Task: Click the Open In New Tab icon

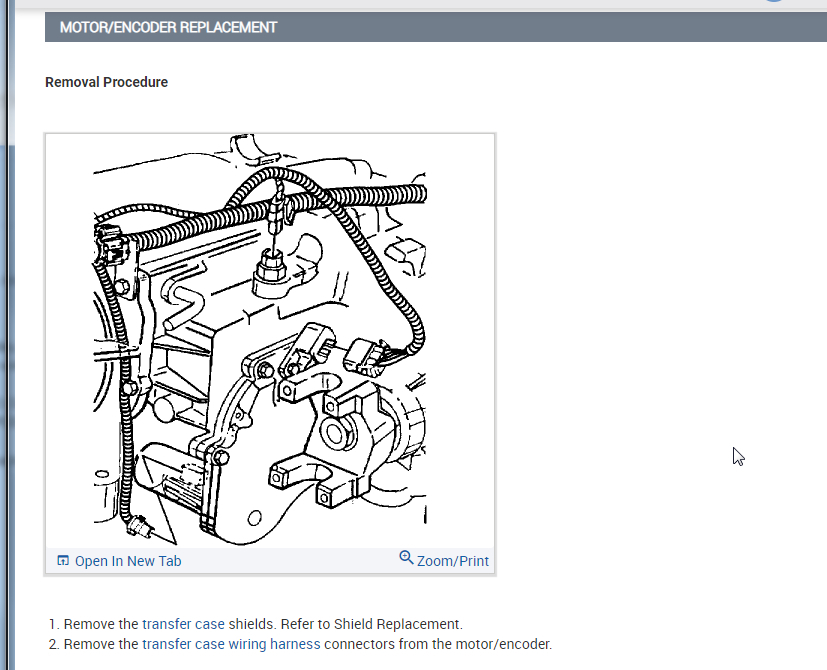Action: [63, 560]
